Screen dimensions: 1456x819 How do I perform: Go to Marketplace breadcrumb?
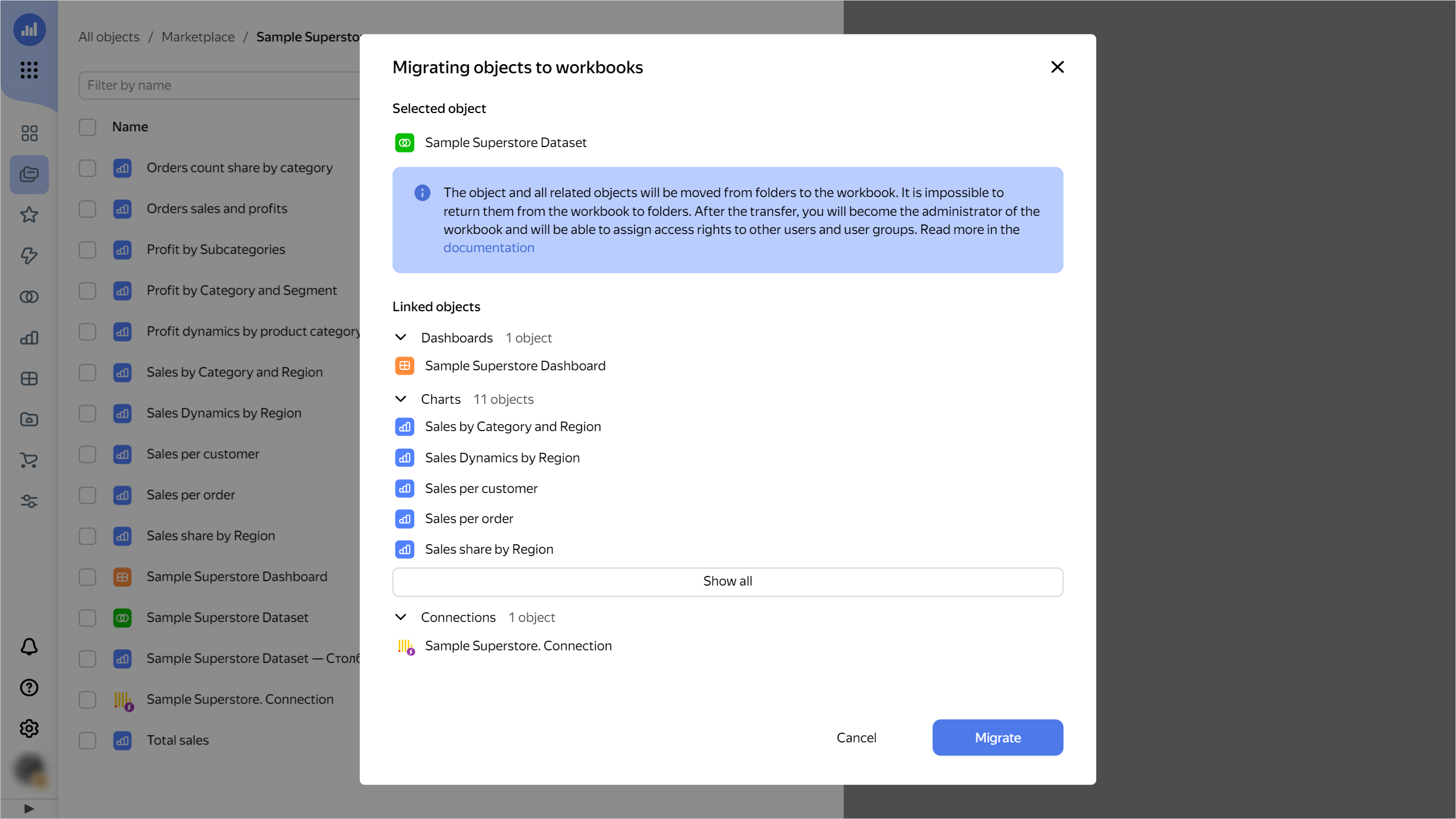[x=198, y=37]
